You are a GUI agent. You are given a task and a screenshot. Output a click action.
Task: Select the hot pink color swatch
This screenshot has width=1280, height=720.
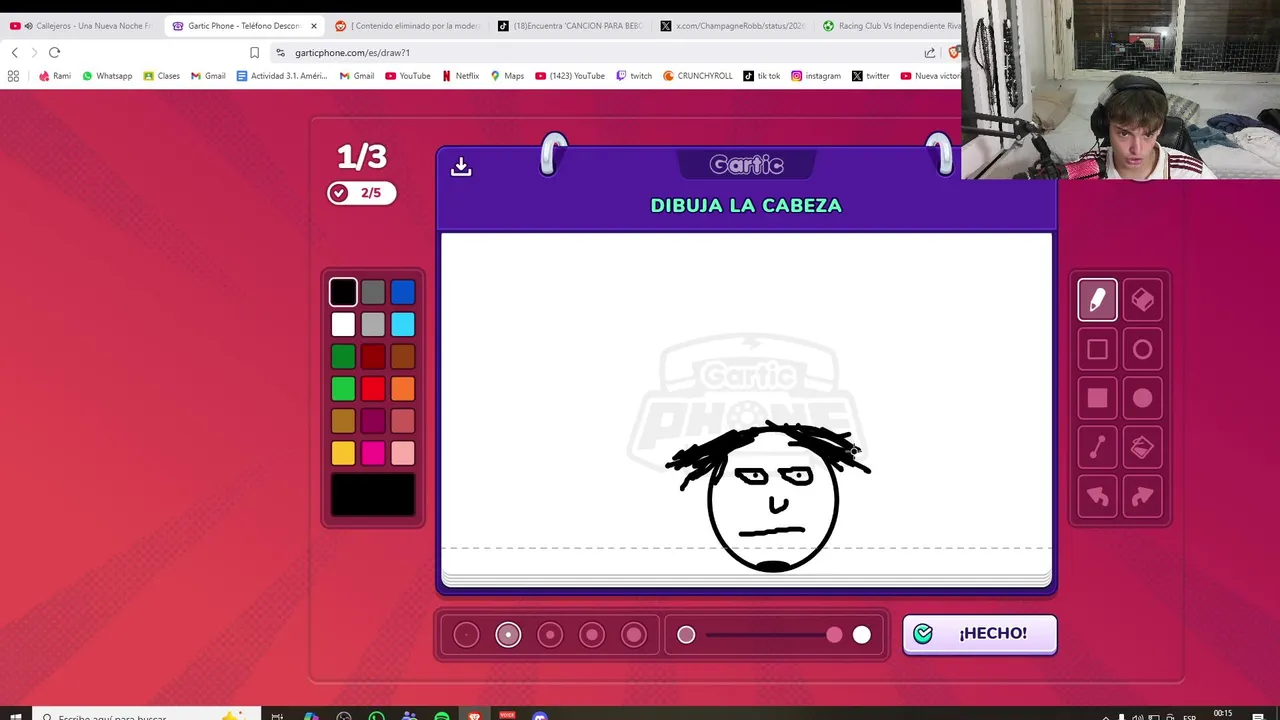[373, 454]
